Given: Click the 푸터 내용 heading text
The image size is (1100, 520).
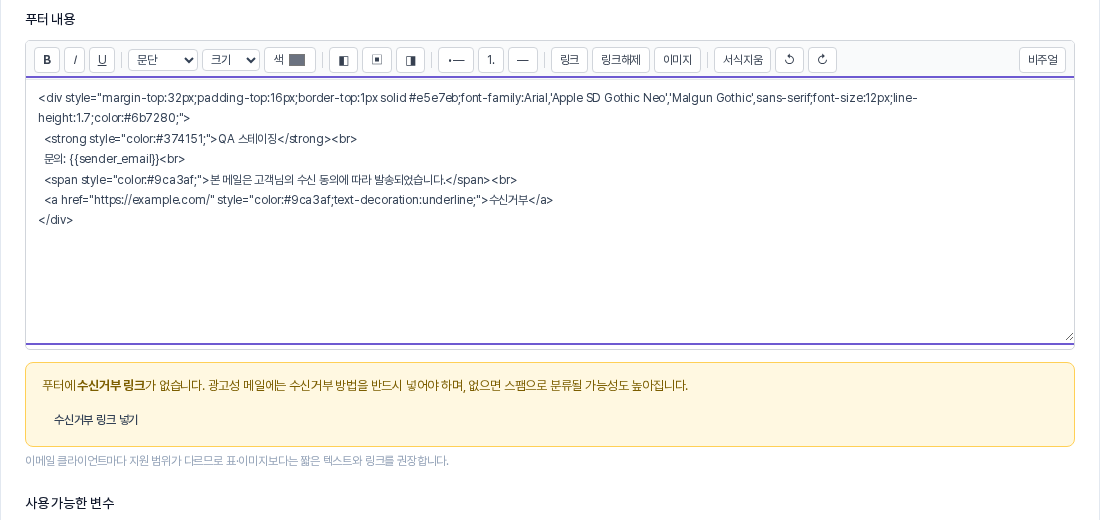Looking at the screenshot, I should (x=51, y=19).
